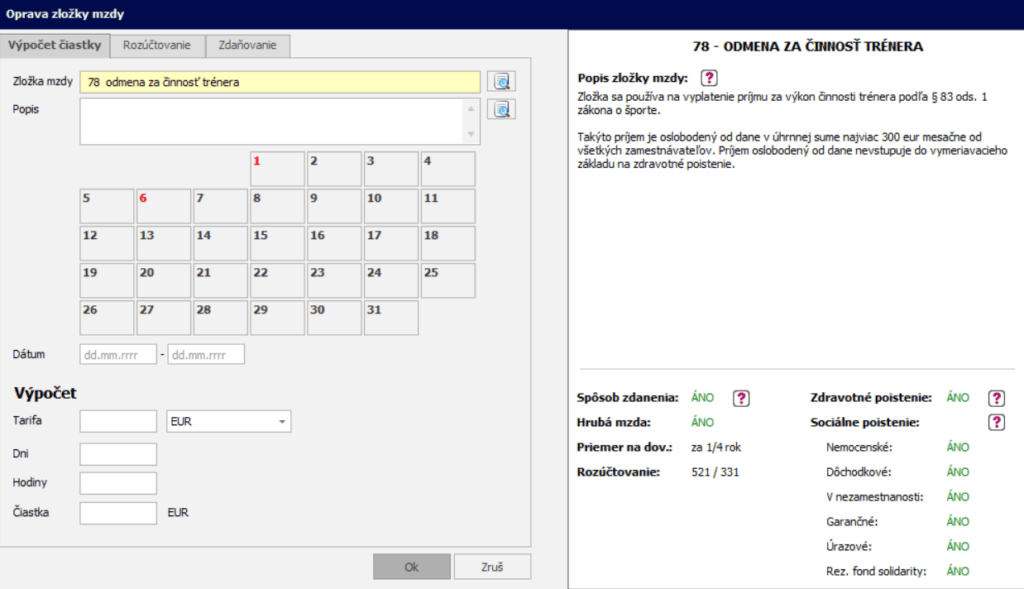Image resolution: width=1024 pixels, height=589 pixels.
Task: Click the Tarifa input field
Action: point(118,422)
